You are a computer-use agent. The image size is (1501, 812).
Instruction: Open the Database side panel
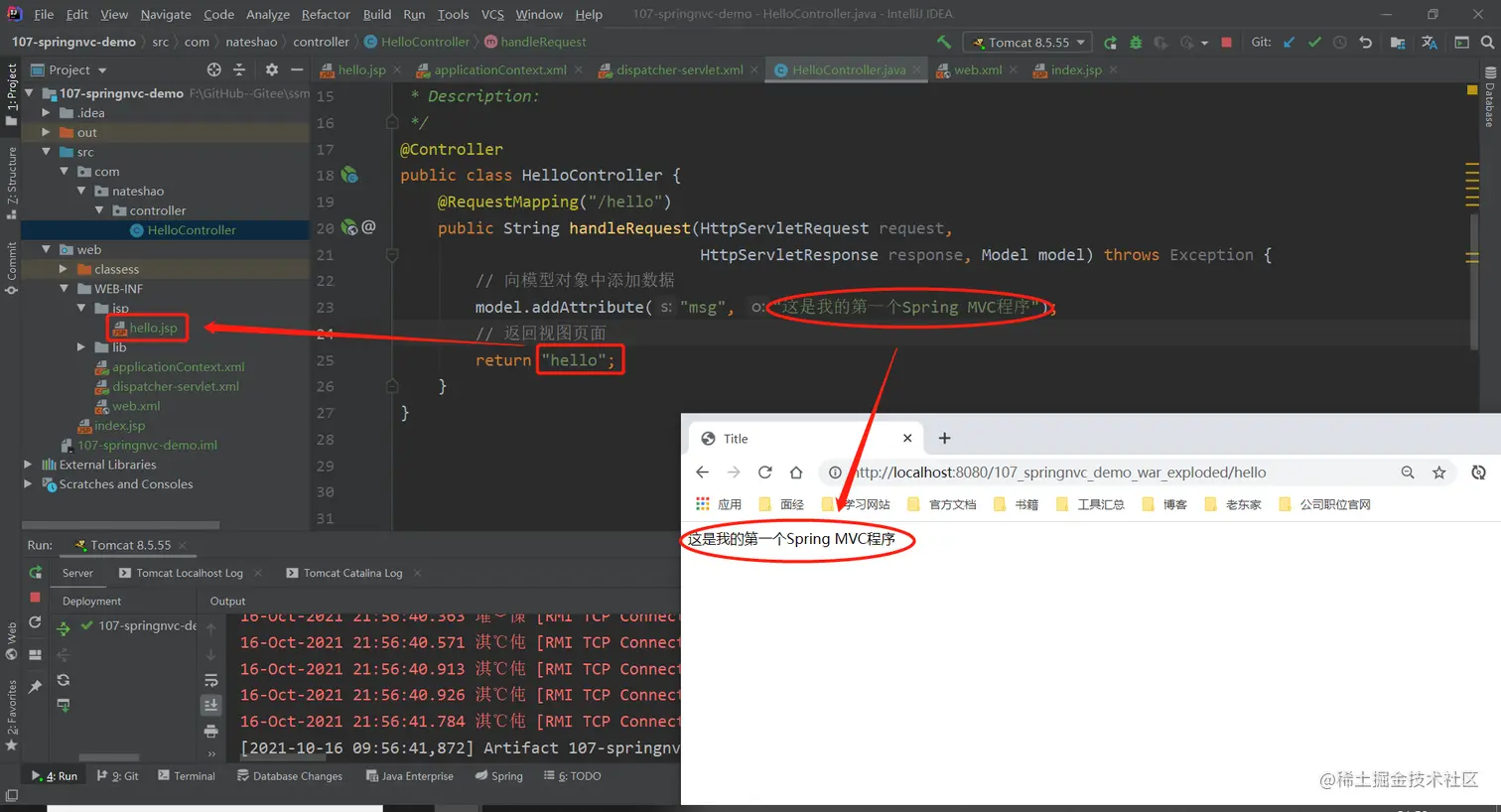tap(1490, 97)
